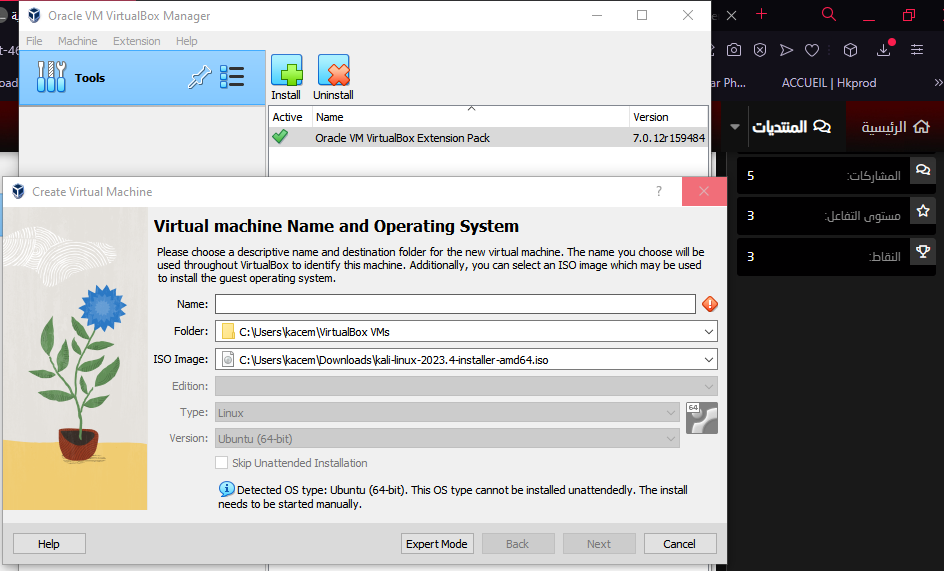Close the browser tab with X
Image resolution: width=944 pixels, height=571 pixels.
731,15
